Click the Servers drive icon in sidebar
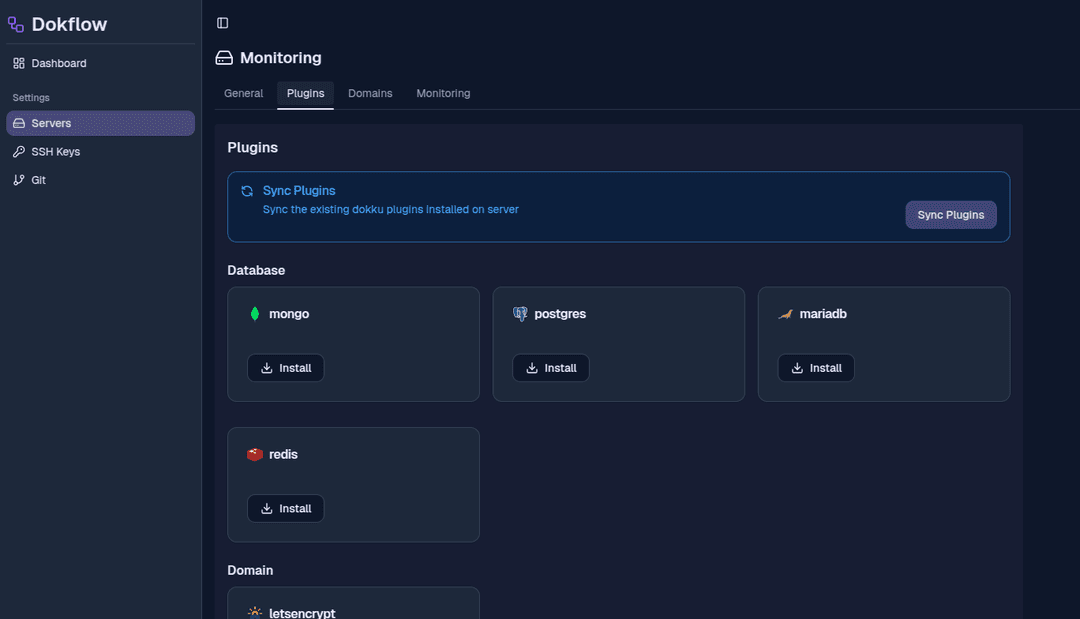Image resolution: width=1080 pixels, height=619 pixels. 19,123
